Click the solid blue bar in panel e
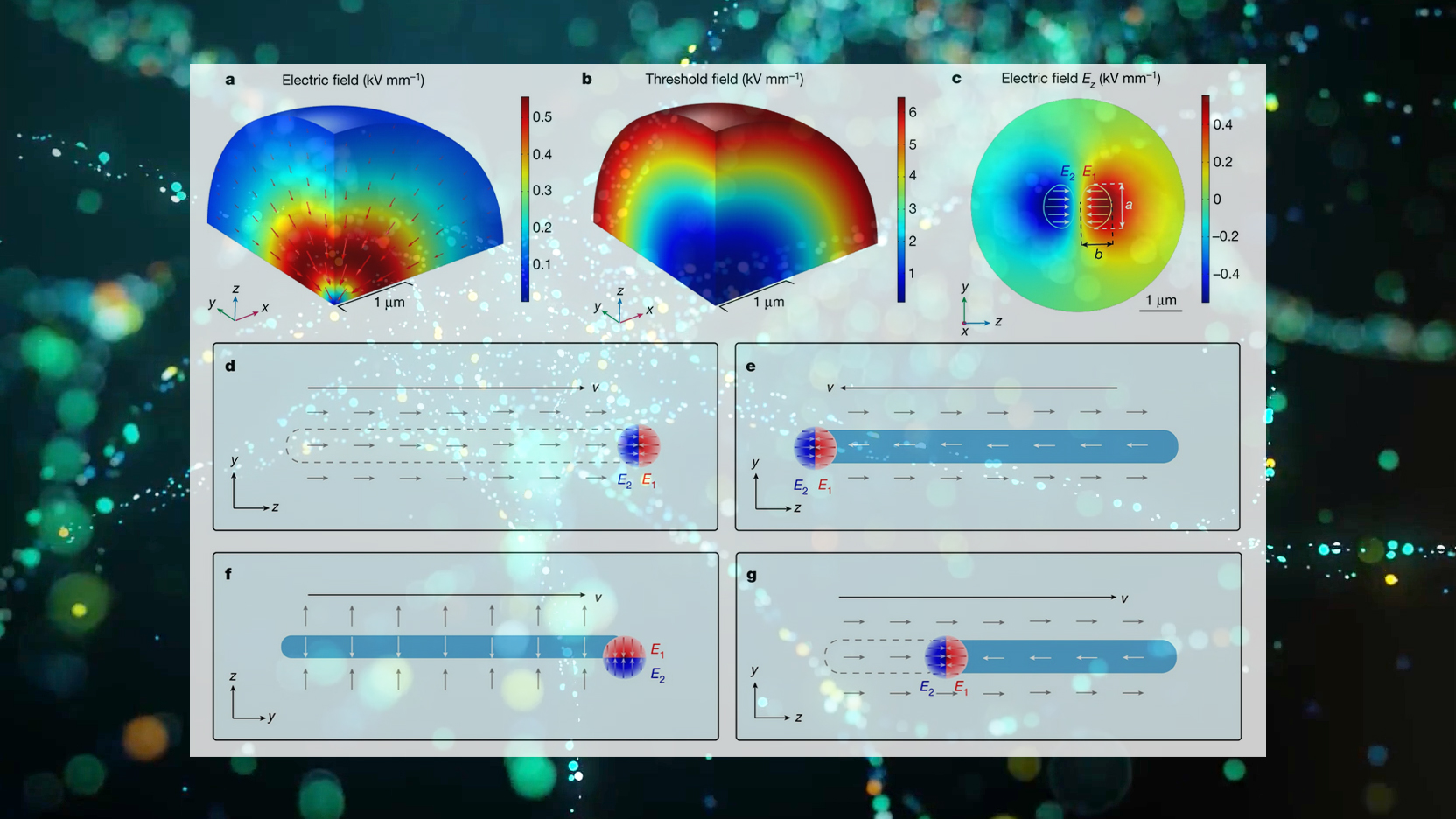Viewport: 1456px width, 819px height. pos(1006,446)
